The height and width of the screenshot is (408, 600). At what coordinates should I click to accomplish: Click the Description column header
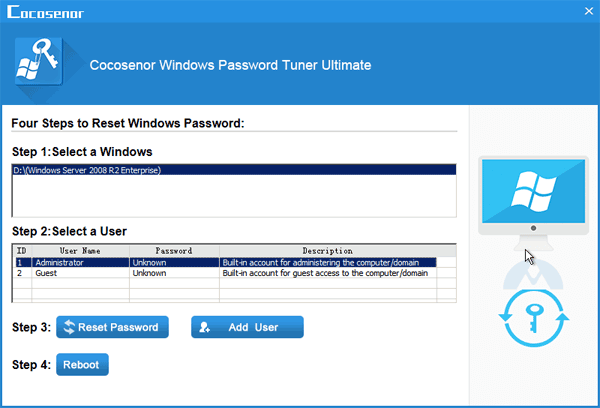click(x=328, y=251)
